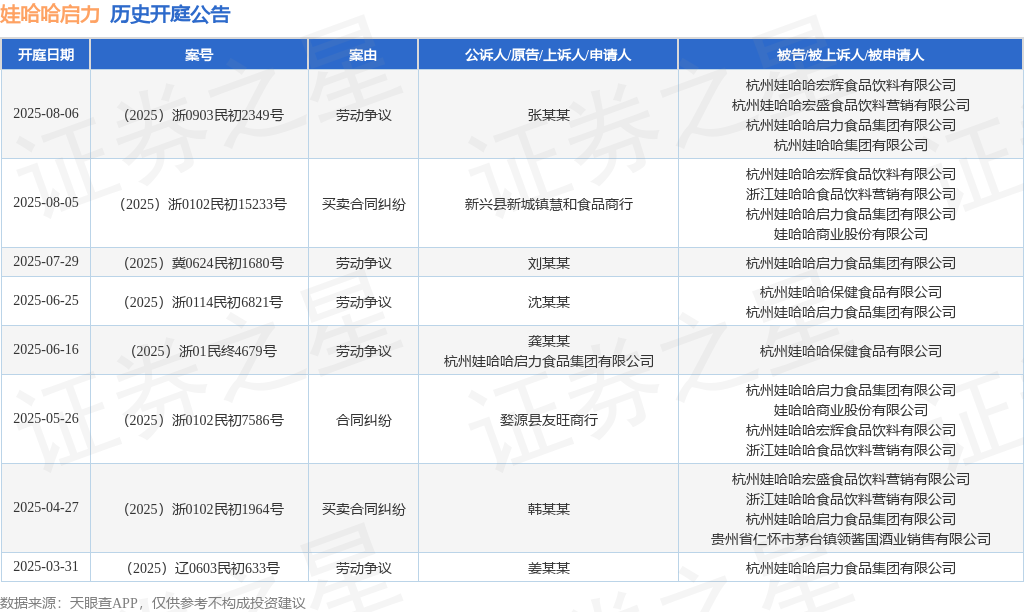This screenshot has height=612, width=1024.
Task: Click 劳动争议 in the 2025-06-25 row
Action: pyautogui.click(x=364, y=302)
